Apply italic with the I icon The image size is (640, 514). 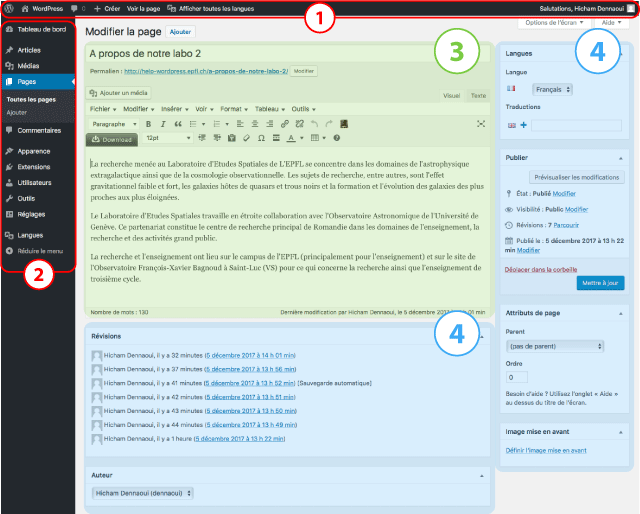[162, 123]
